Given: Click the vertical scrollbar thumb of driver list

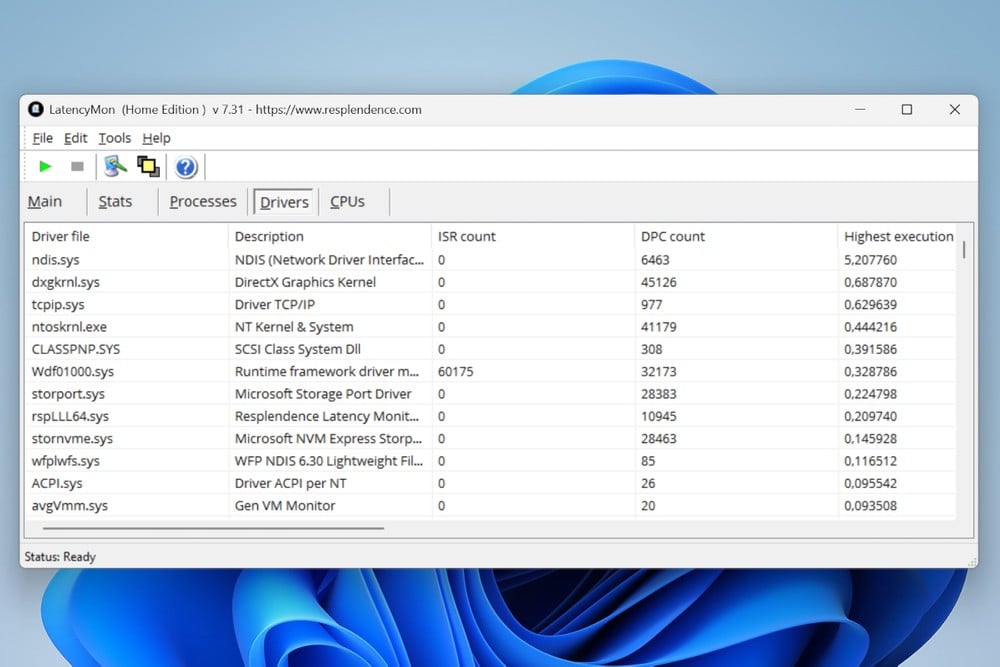Looking at the screenshot, I should pos(964,249).
